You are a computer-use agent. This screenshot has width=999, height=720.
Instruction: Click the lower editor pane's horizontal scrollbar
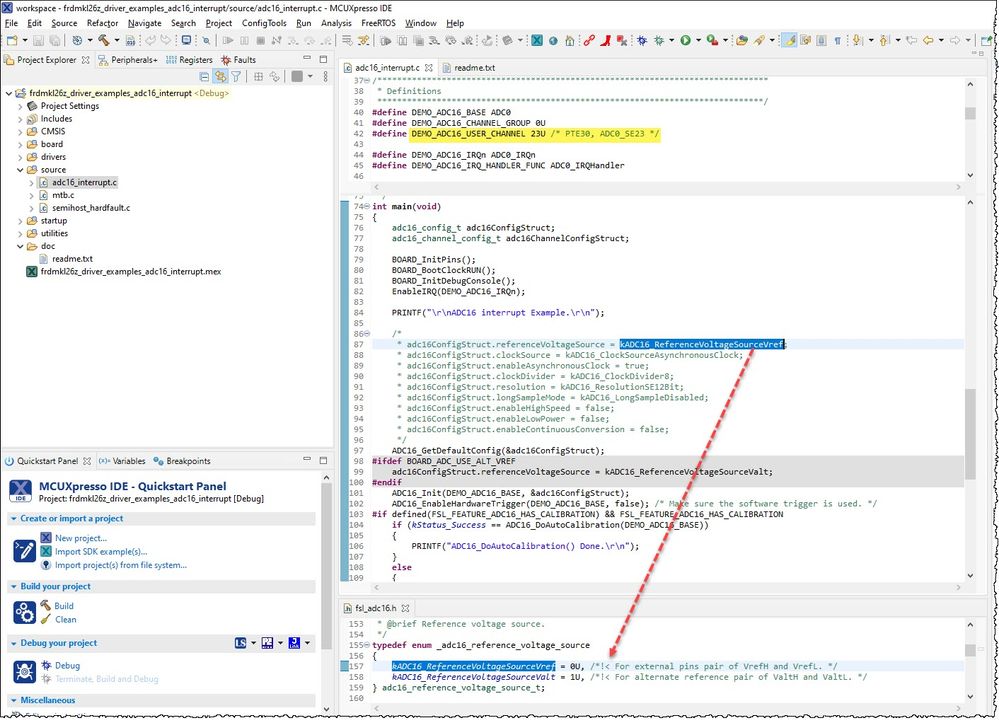click(x=665, y=708)
